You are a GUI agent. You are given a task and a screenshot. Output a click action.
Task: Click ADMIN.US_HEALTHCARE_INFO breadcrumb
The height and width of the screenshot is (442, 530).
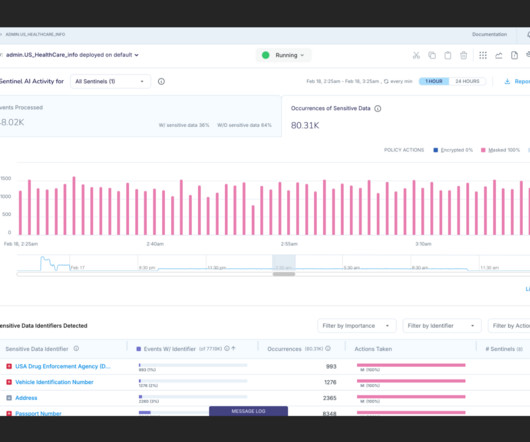click(35, 34)
